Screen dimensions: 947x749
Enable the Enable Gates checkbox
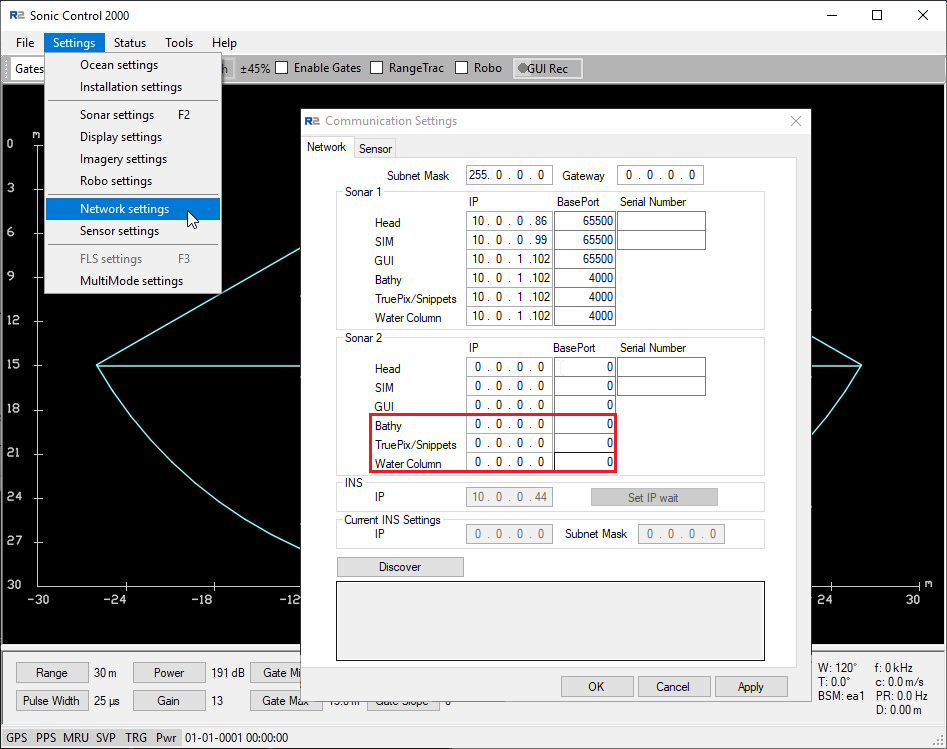coord(283,68)
